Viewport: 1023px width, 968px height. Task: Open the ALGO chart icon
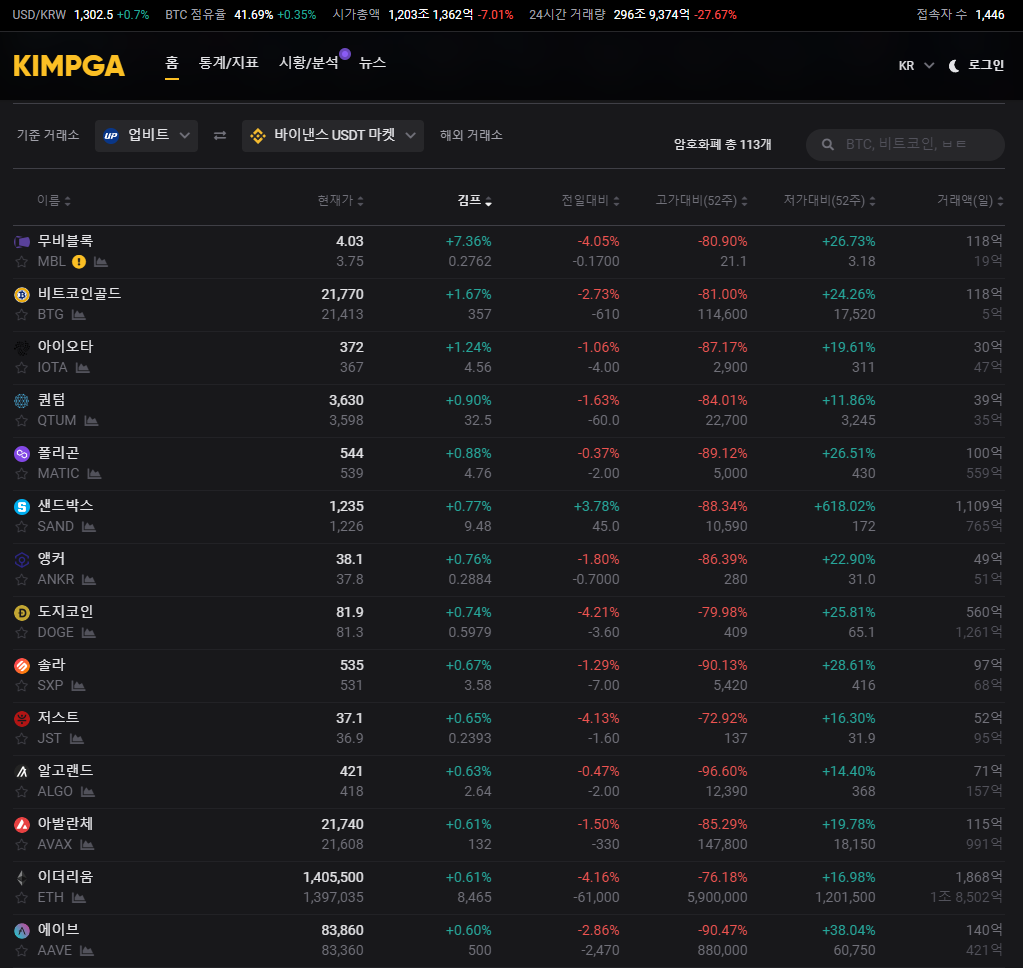coord(87,791)
